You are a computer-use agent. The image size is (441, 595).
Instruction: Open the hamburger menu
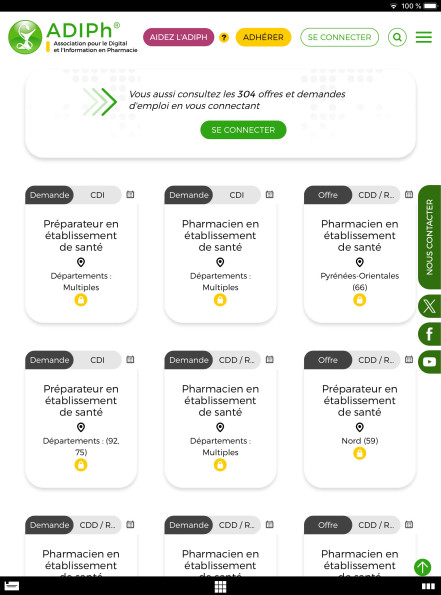coord(424,37)
